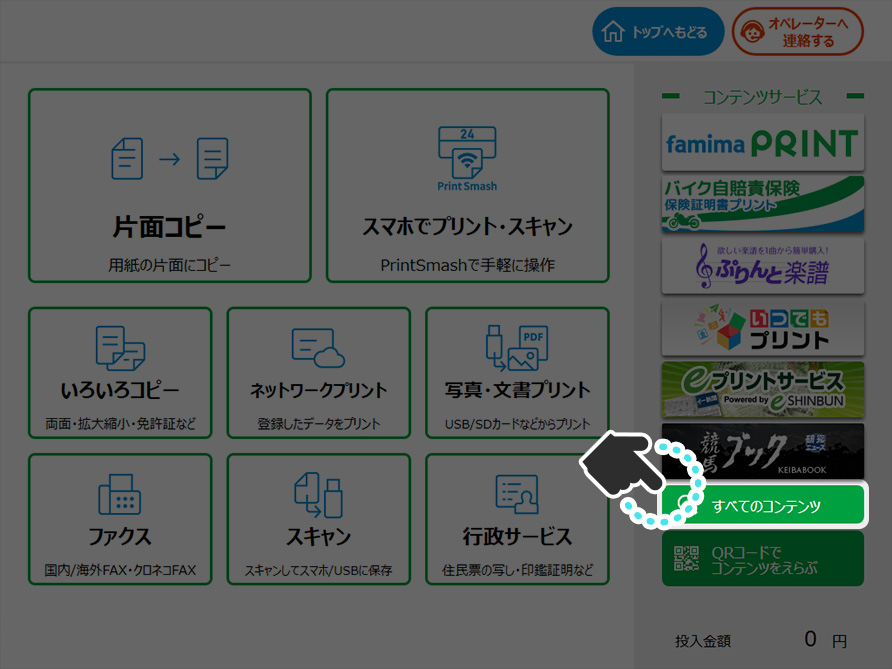Tap the いろいろコピー stacked pages icon

[x=120, y=348]
